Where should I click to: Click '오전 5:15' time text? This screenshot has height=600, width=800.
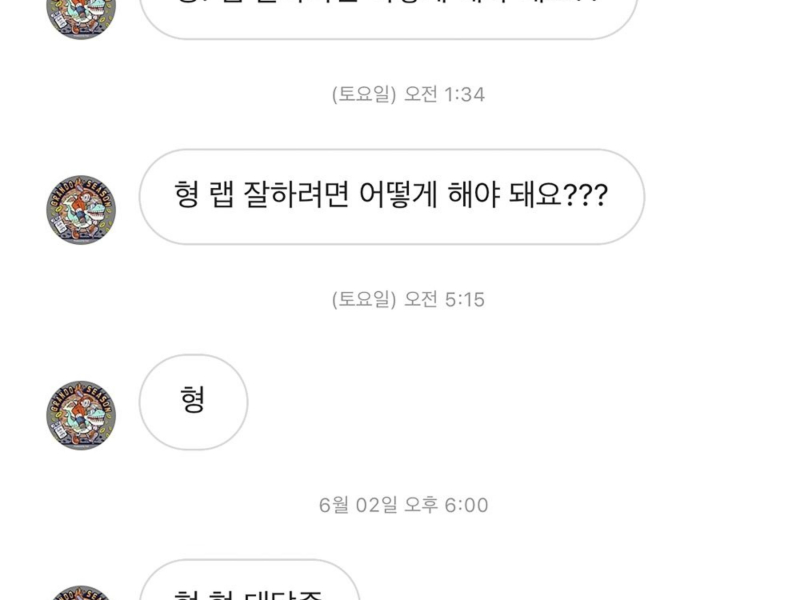tap(444, 300)
